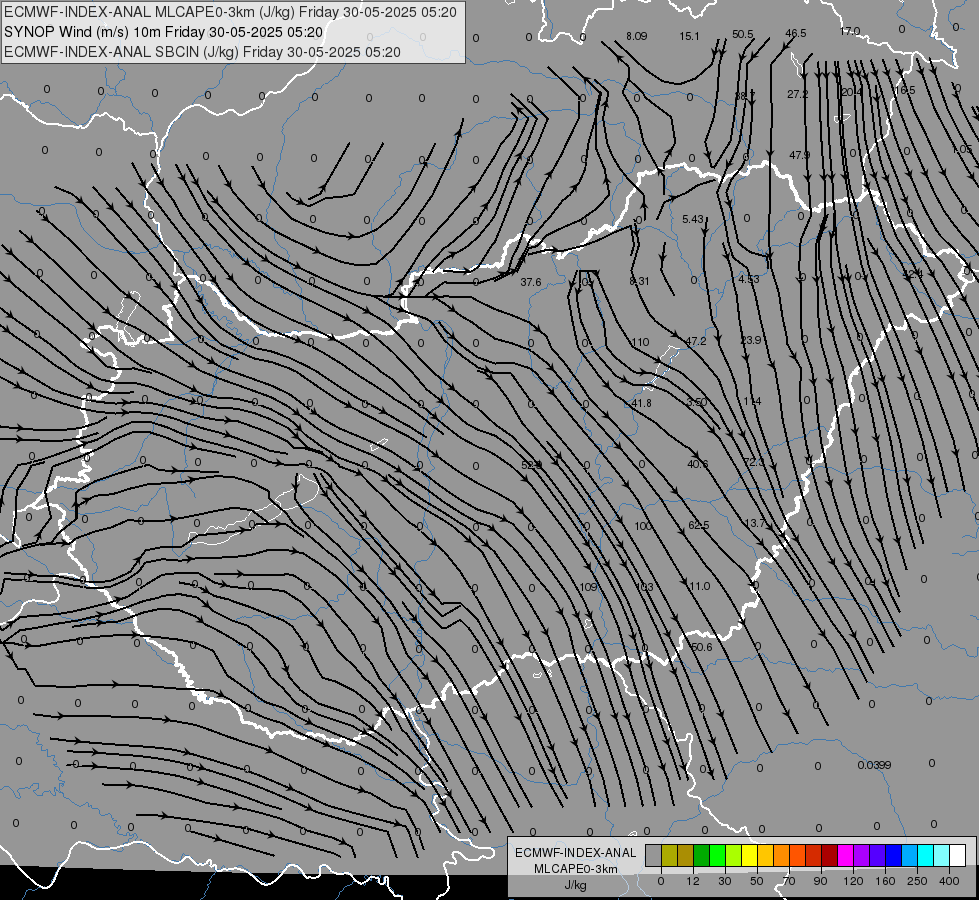Click the map value 50.5
The width and height of the screenshot is (979, 900).
[743, 34]
